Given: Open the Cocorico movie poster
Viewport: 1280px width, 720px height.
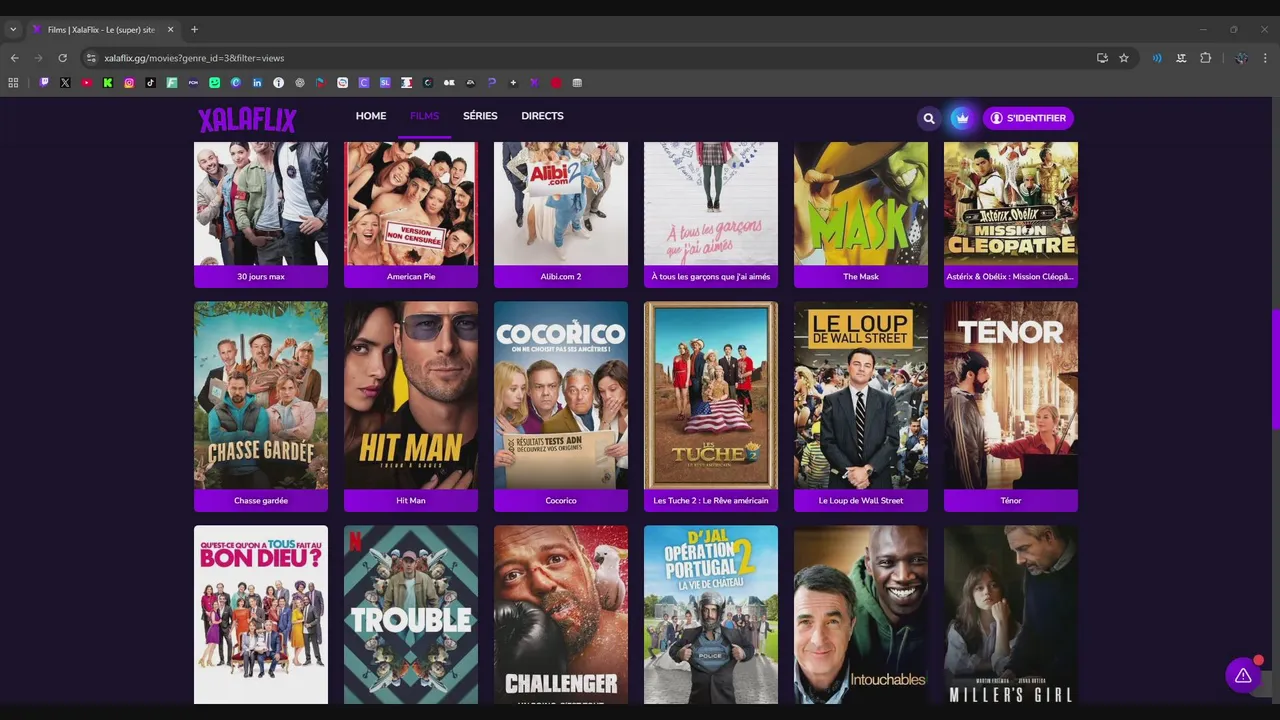Looking at the screenshot, I should coord(561,395).
